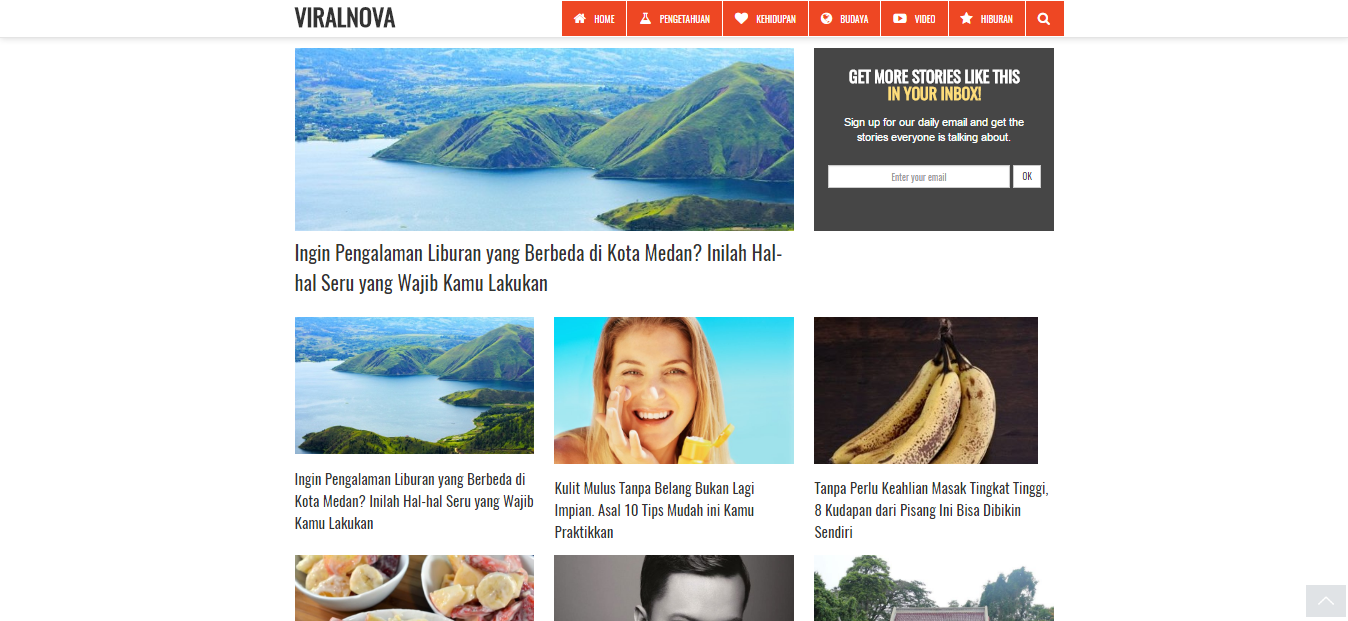Screen dimensions: 1348x621
Task: Click the OK subscribe button
Action: [x=1027, y=177]
